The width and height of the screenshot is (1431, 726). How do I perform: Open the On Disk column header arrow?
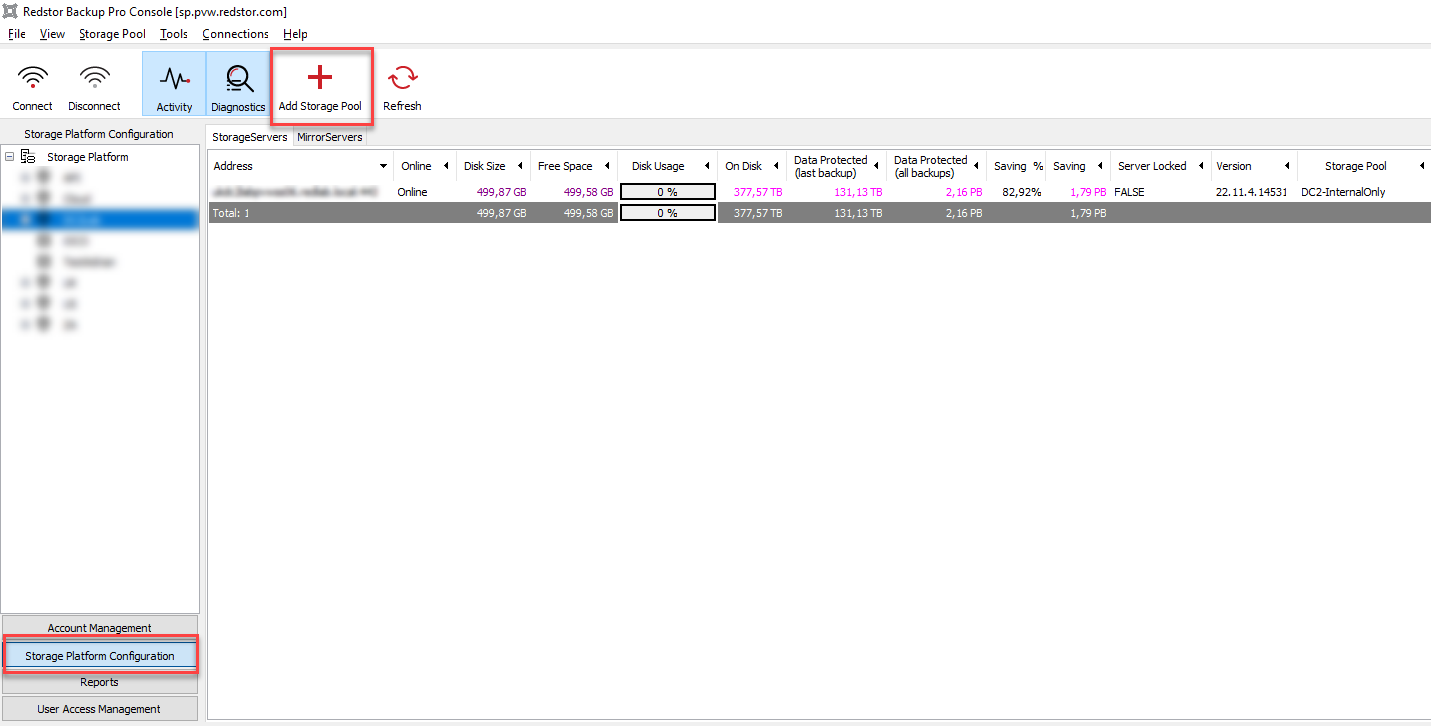tap(776, 166)
